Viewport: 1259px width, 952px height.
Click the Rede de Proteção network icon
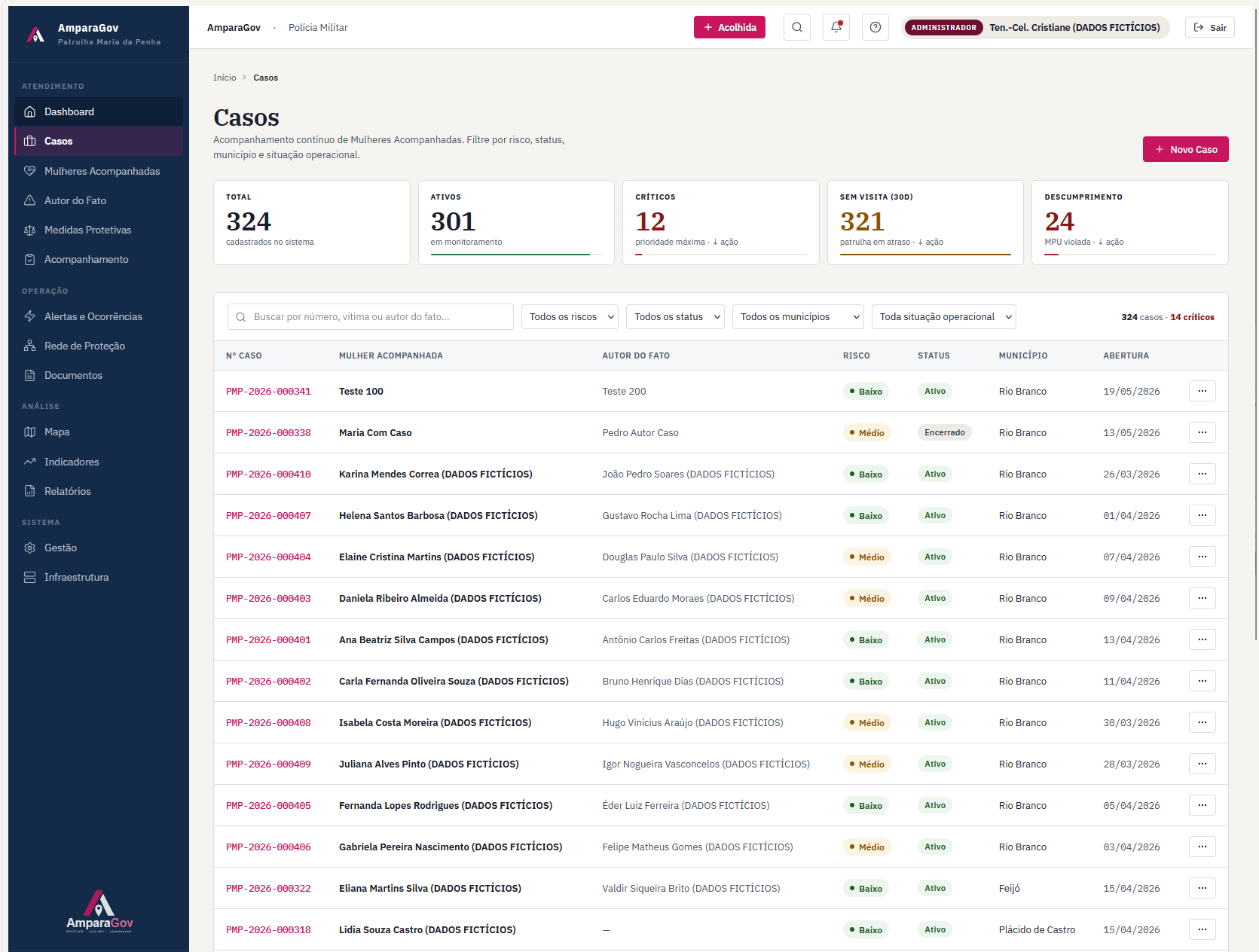(30, 346)
